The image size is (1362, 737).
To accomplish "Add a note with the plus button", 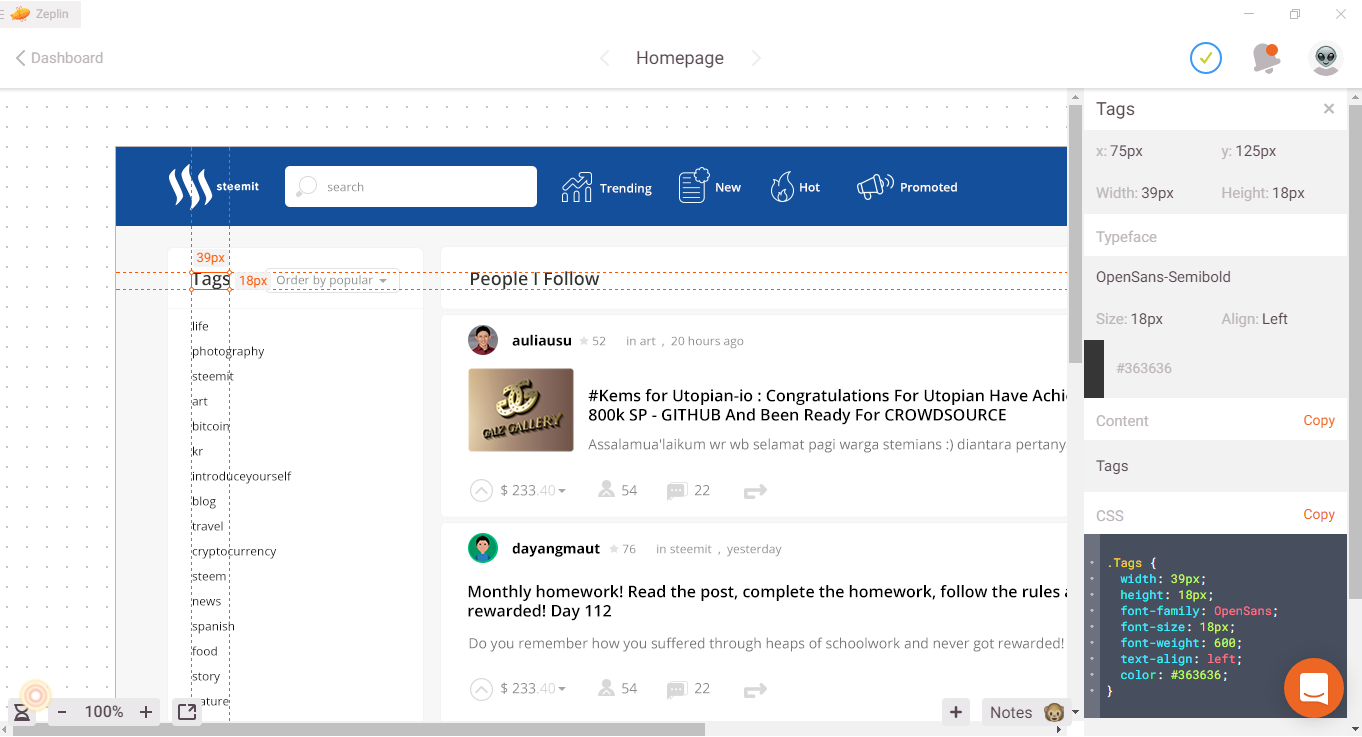I will click(x=956, y=712).
